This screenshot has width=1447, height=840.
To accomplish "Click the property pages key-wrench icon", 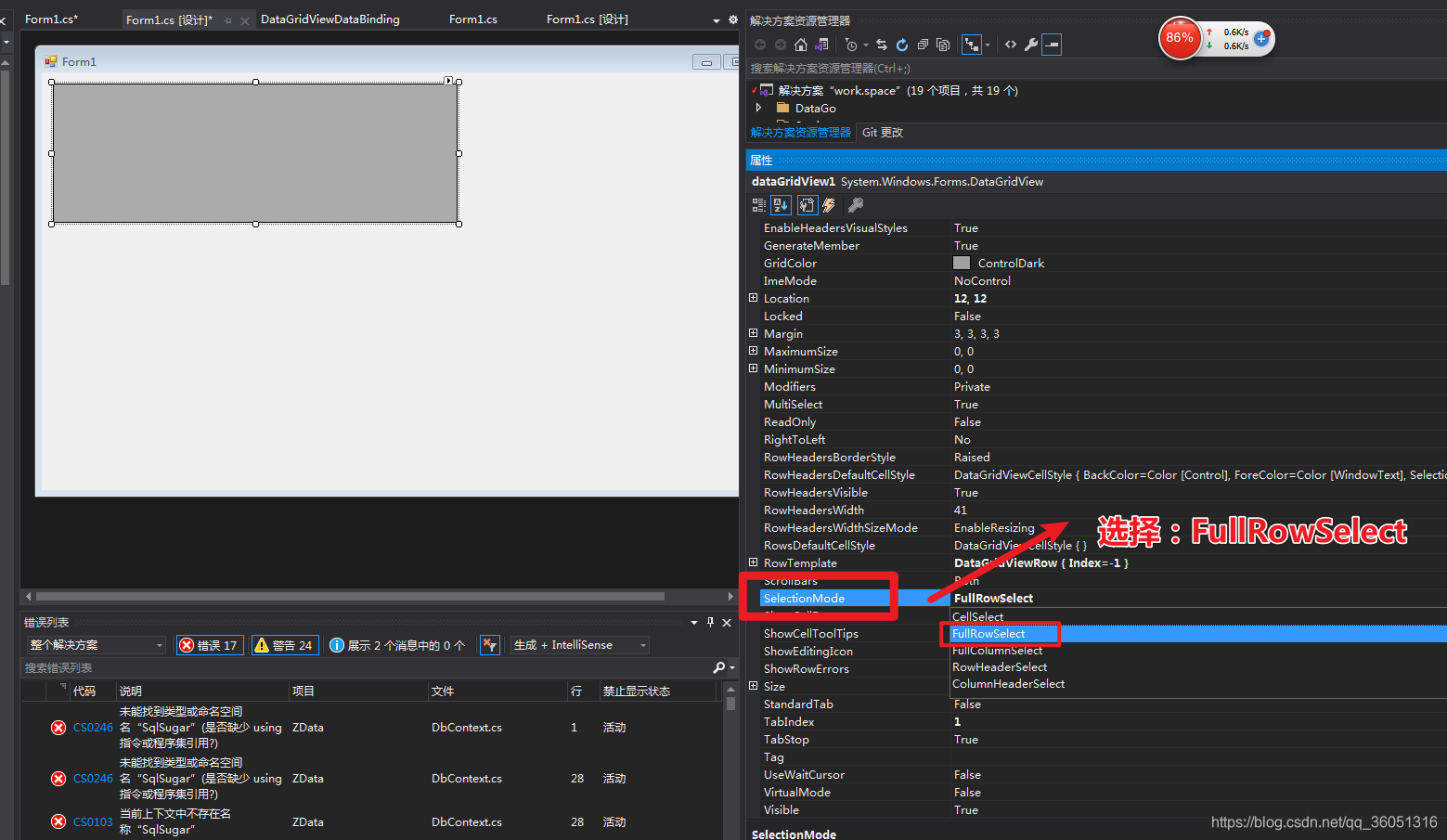I will click(x=856, y=205).
